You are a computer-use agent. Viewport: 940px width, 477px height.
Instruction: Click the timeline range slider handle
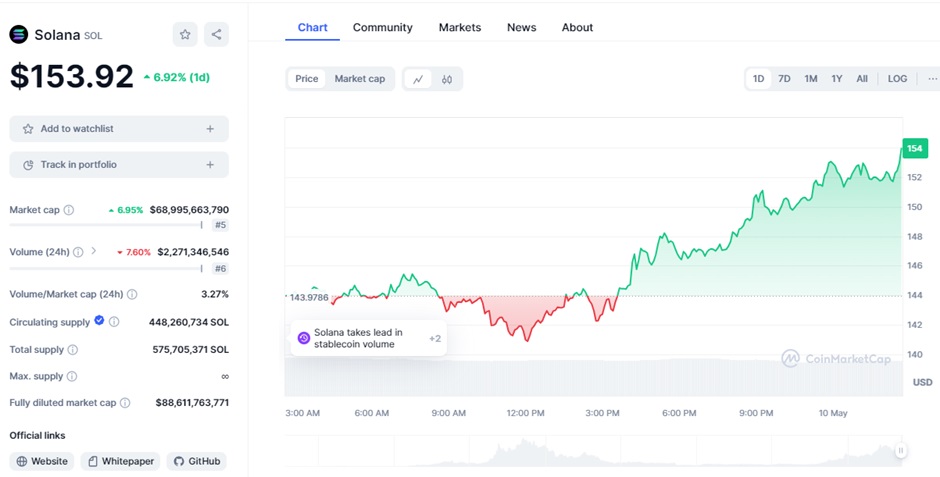click(x=900, y=451)
